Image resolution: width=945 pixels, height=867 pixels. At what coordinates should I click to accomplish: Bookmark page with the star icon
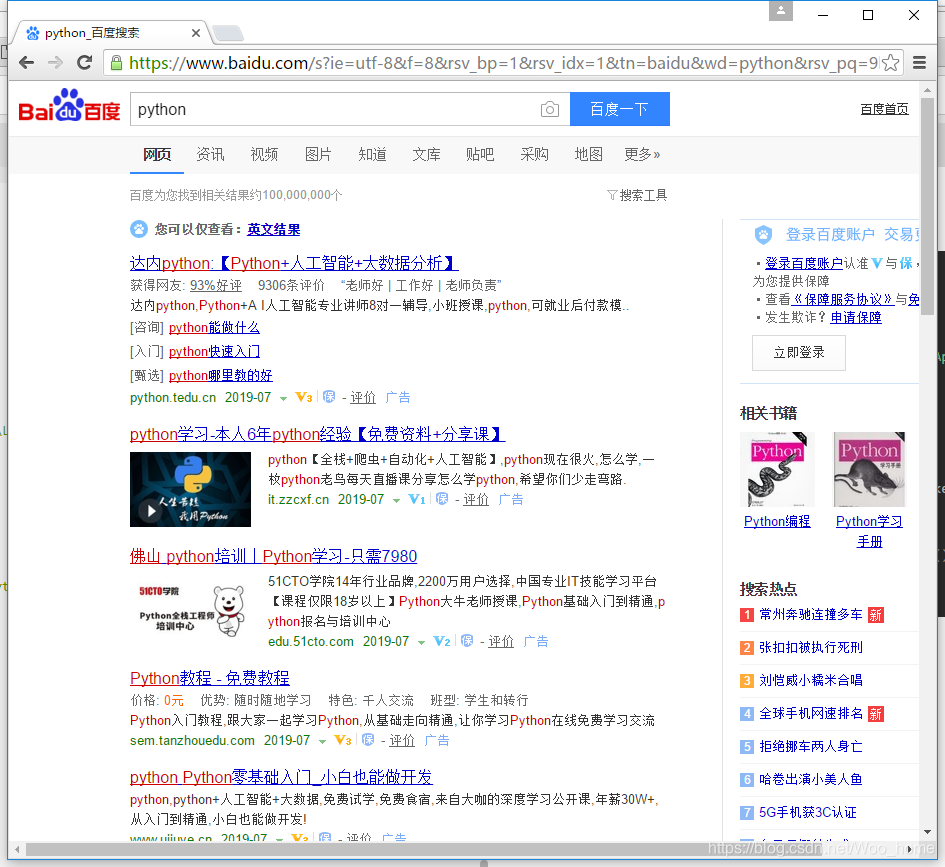[x=890, y=63]
